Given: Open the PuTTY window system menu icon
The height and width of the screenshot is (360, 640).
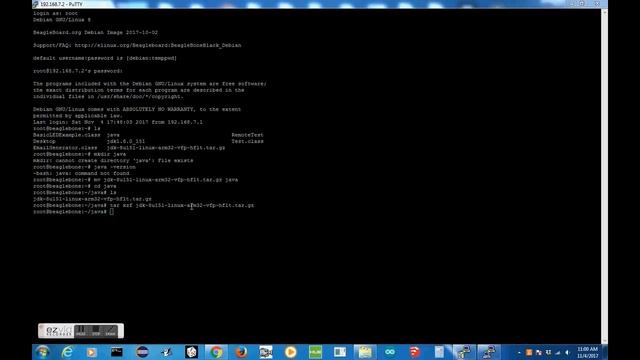Looking at the screenshot, I should click(x=36, y=4).
